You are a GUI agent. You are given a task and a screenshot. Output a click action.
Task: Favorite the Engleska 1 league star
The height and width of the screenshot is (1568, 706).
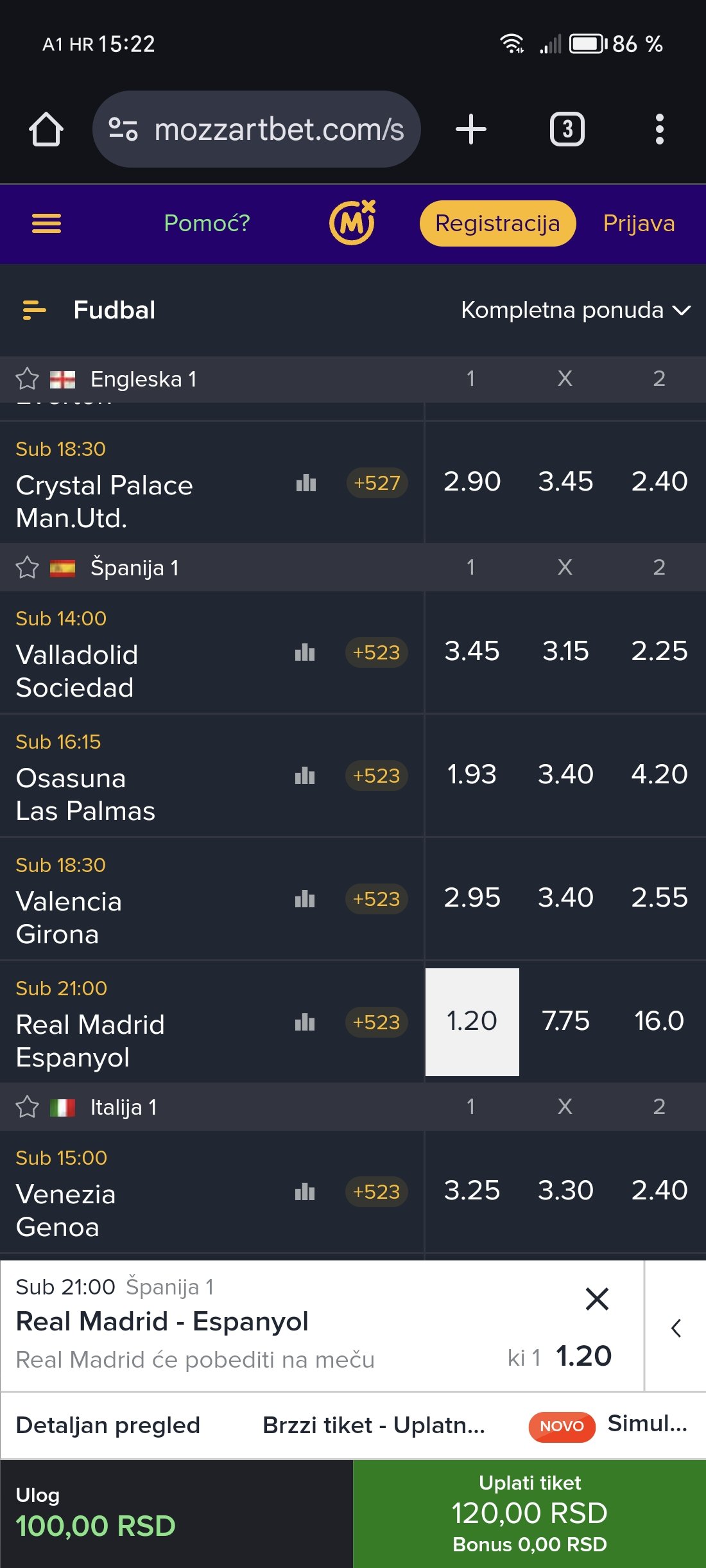point(27,379)
